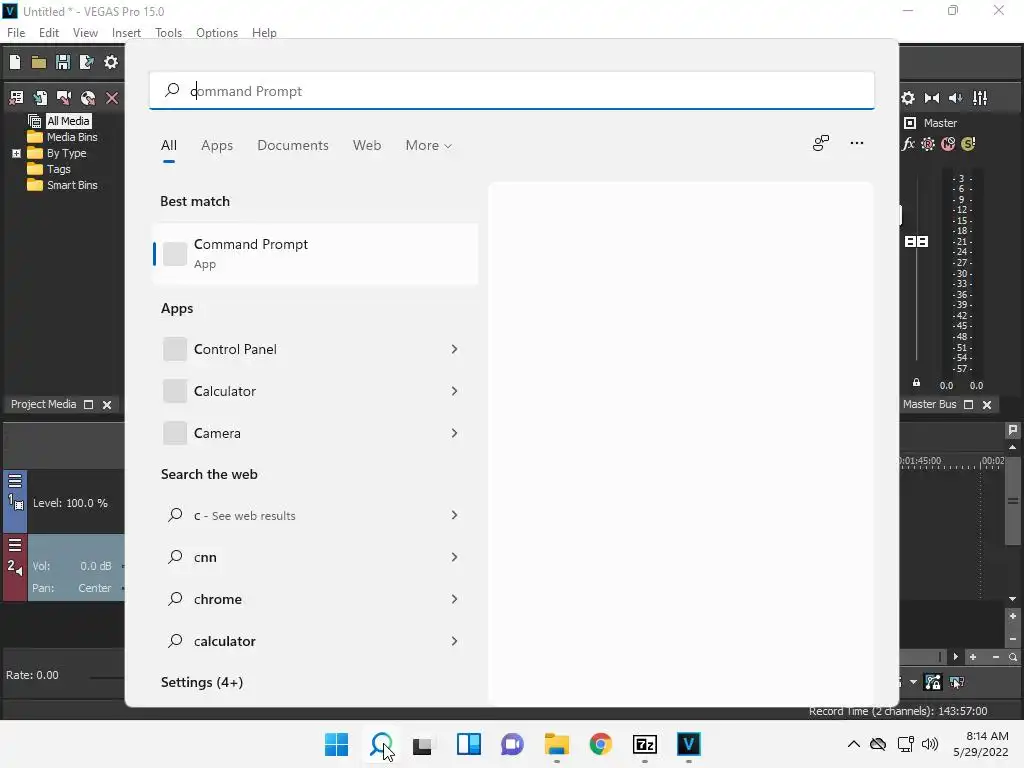Open the Command Prompt best match
The width and height of the screenshot is (1024, 768).
point(315,254)
